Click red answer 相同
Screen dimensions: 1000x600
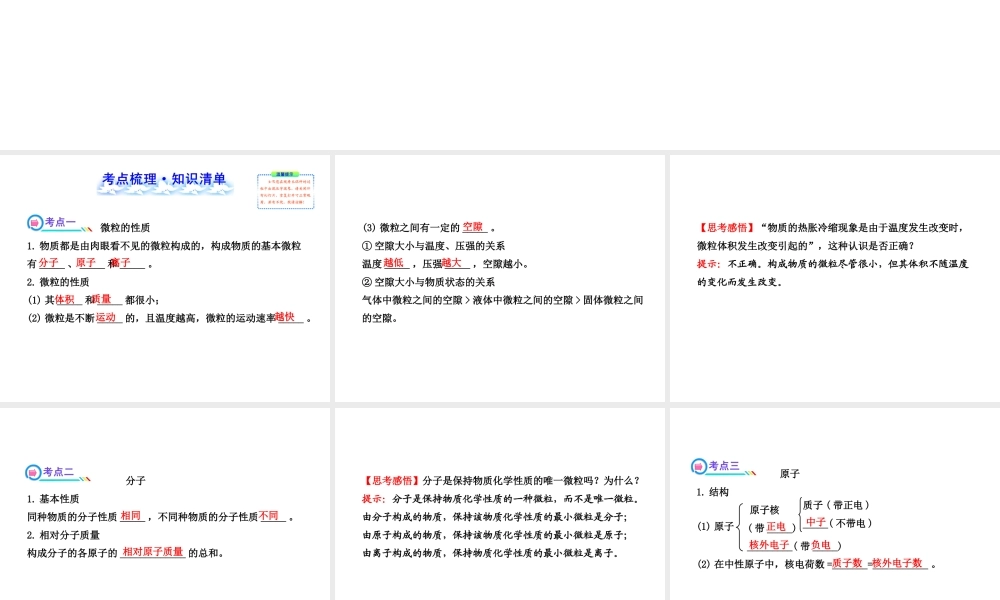[131, 515]
